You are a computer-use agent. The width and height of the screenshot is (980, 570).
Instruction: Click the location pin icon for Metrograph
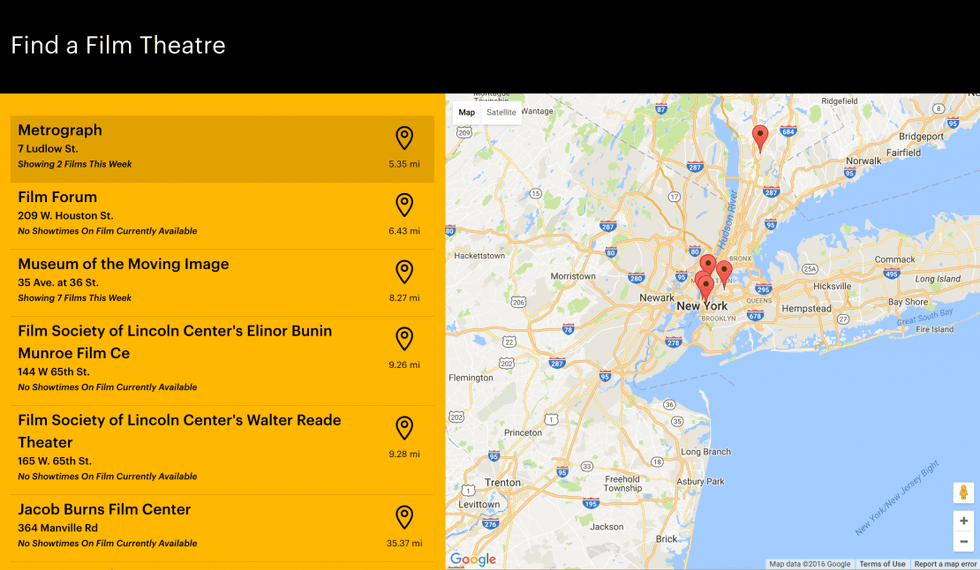[404, 138]
